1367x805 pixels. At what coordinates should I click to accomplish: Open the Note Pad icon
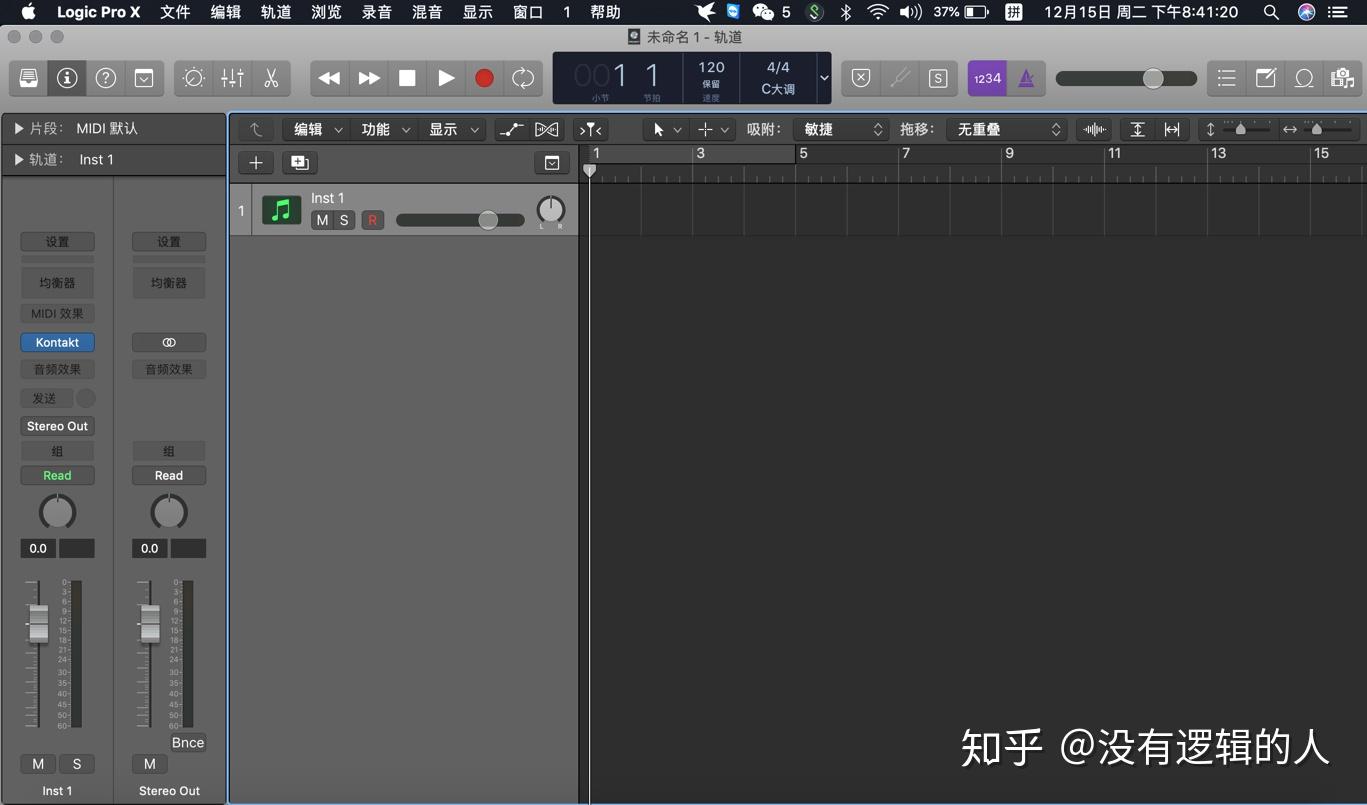(1266, 78)
